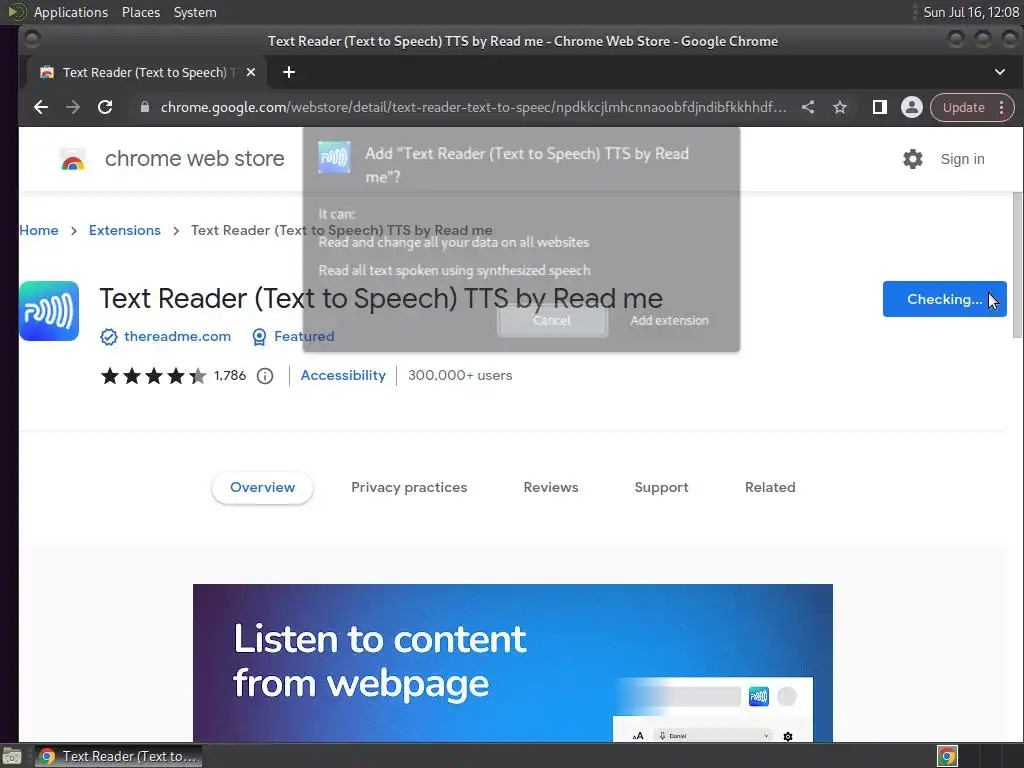Click the extension icon in dialog
Viewport: 1024px width, 768px height.
click(334, 157)
